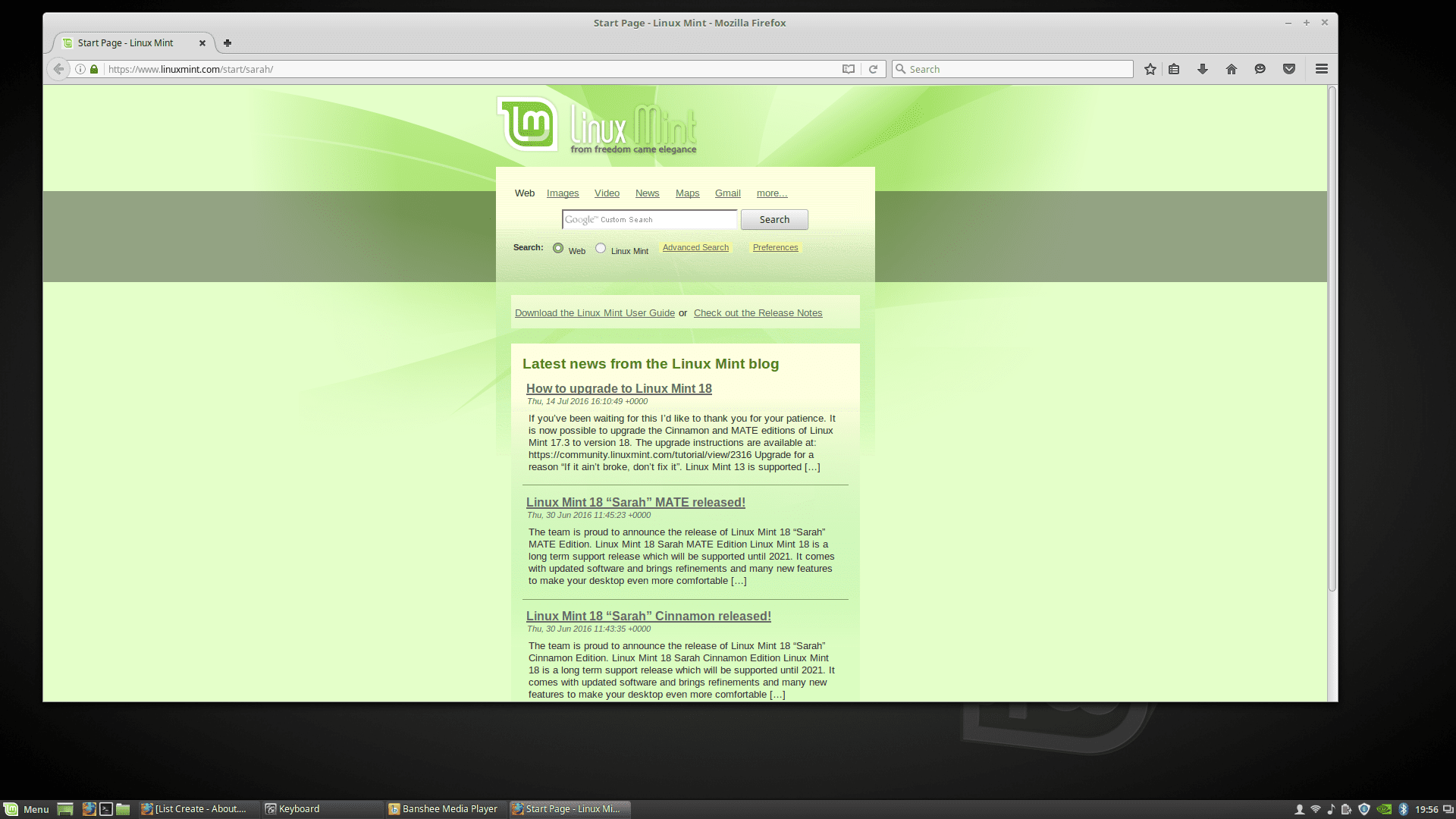Click the Firefox menu hamburger icon
Viewport: 1456px width, 819px height.
point(1322,69)
